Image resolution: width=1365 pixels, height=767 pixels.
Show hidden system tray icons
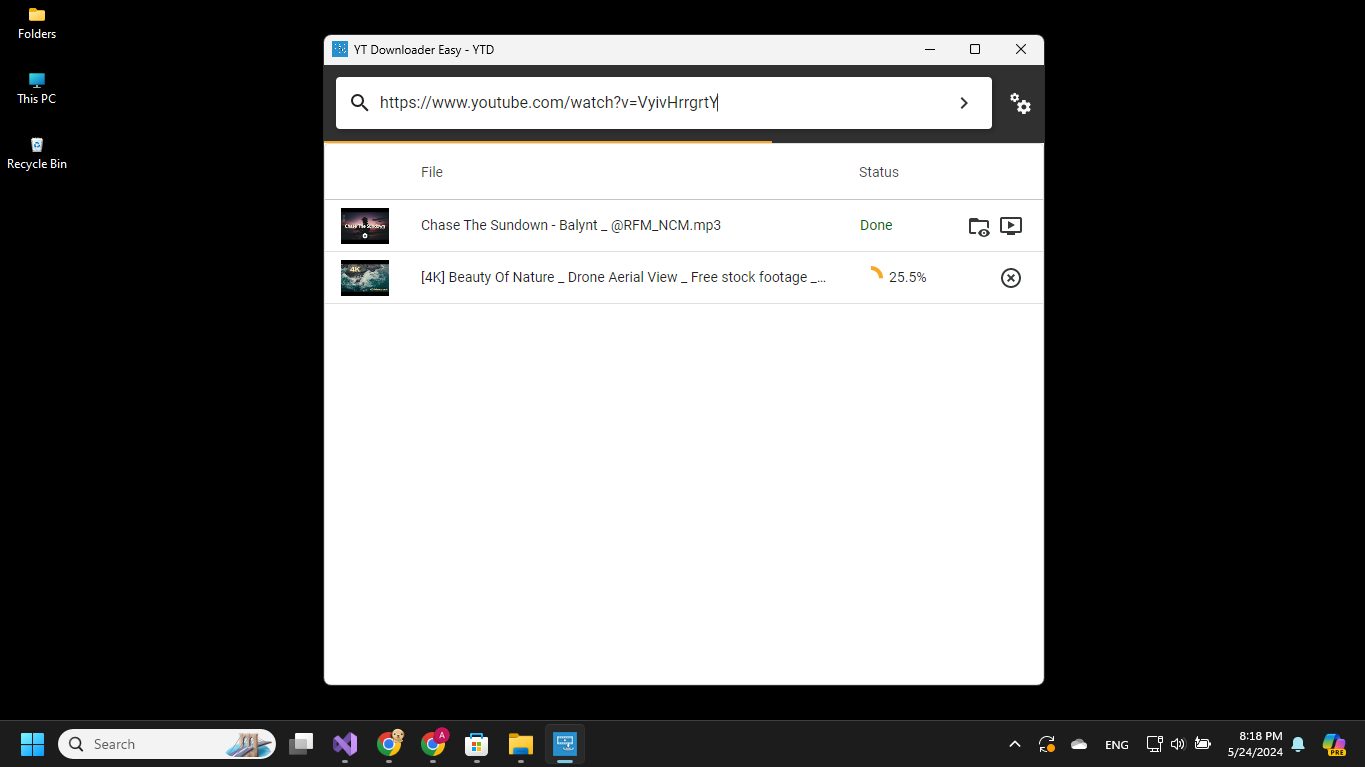[1015, 744]
